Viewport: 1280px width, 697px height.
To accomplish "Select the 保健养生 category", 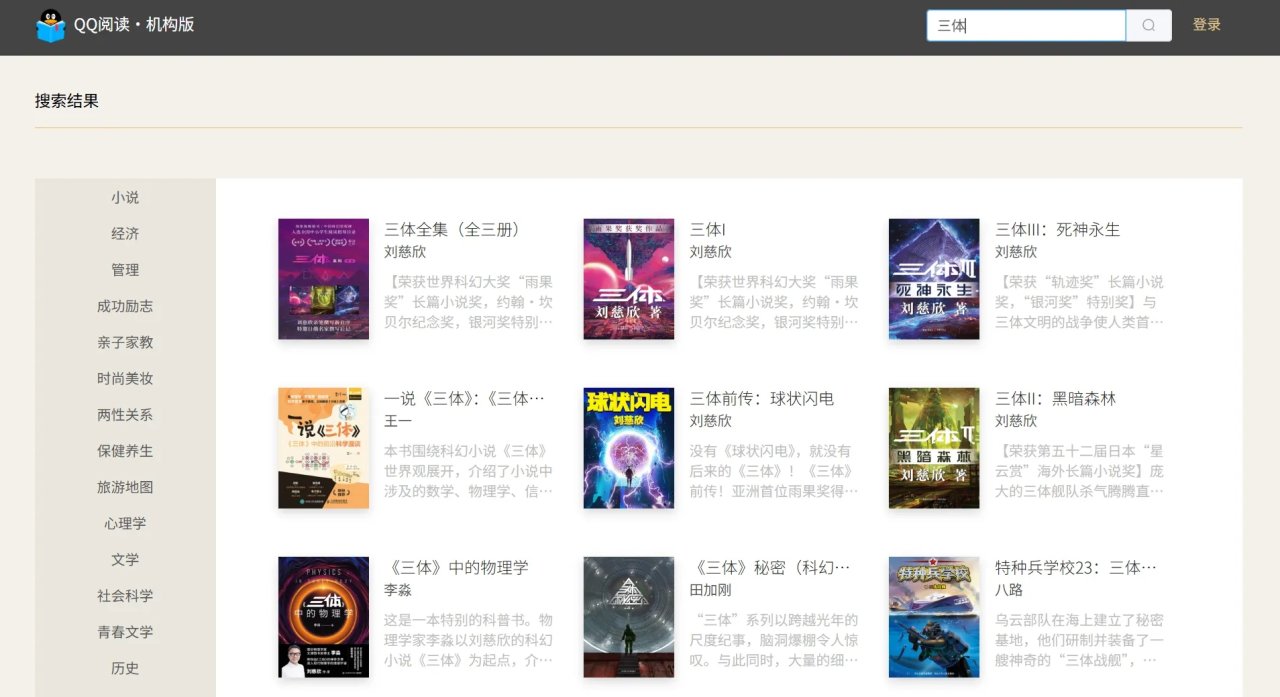I will 125,451.
